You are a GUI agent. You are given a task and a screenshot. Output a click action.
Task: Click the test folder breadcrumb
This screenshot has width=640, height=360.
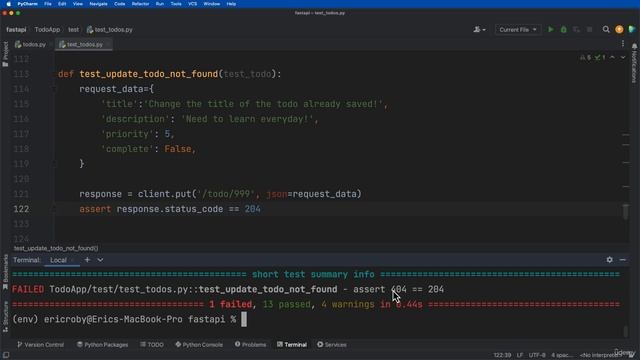click(x=73, y=29)
